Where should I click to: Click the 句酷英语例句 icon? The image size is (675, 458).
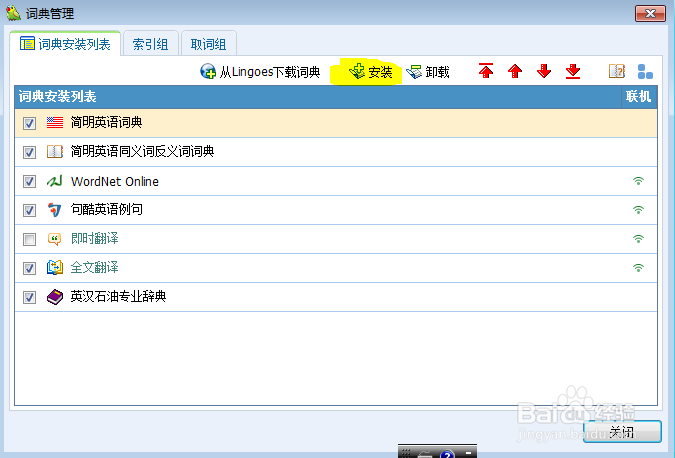point(55,210)
